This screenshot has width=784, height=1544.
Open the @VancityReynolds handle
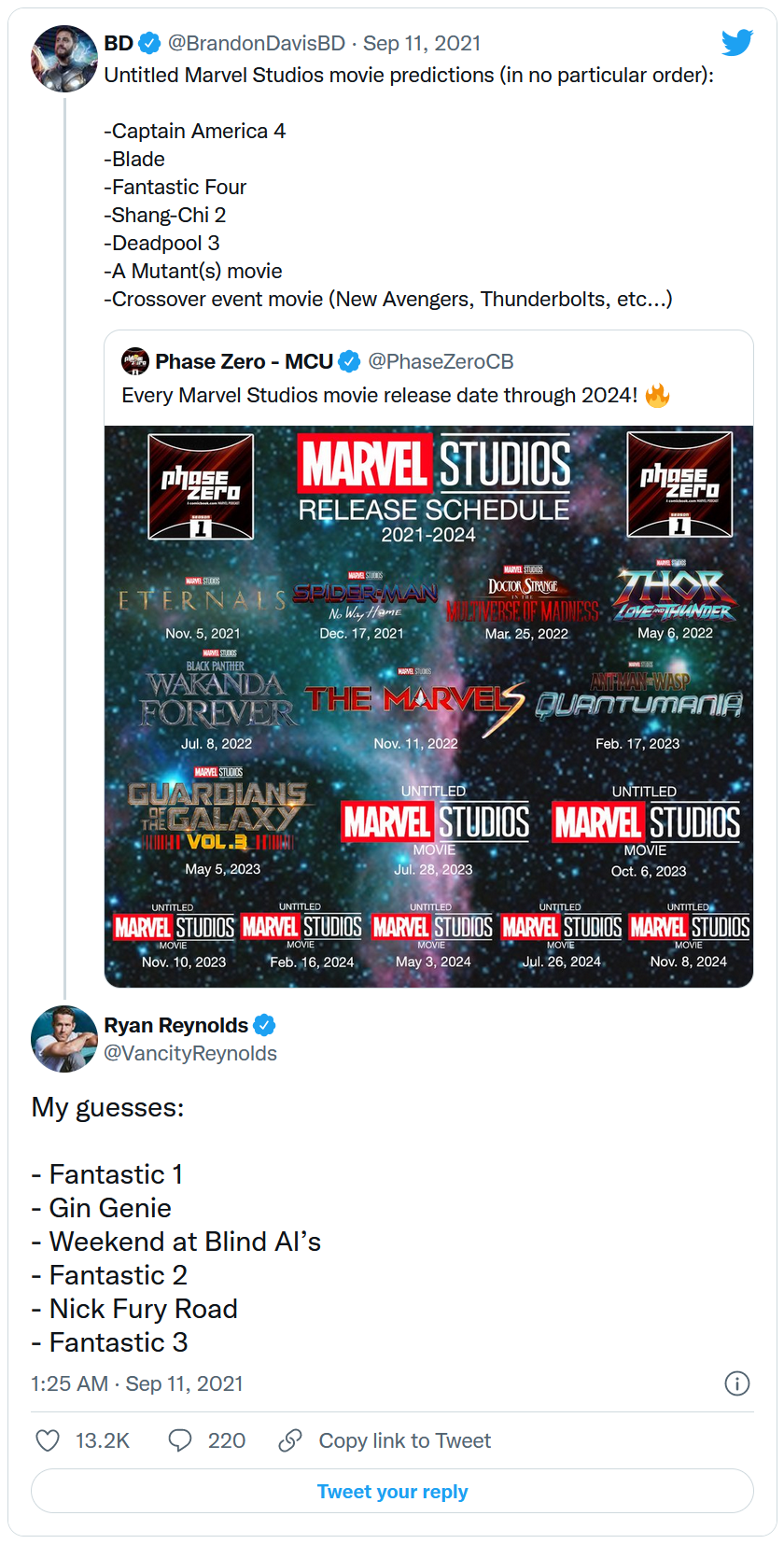[190, 1053]
